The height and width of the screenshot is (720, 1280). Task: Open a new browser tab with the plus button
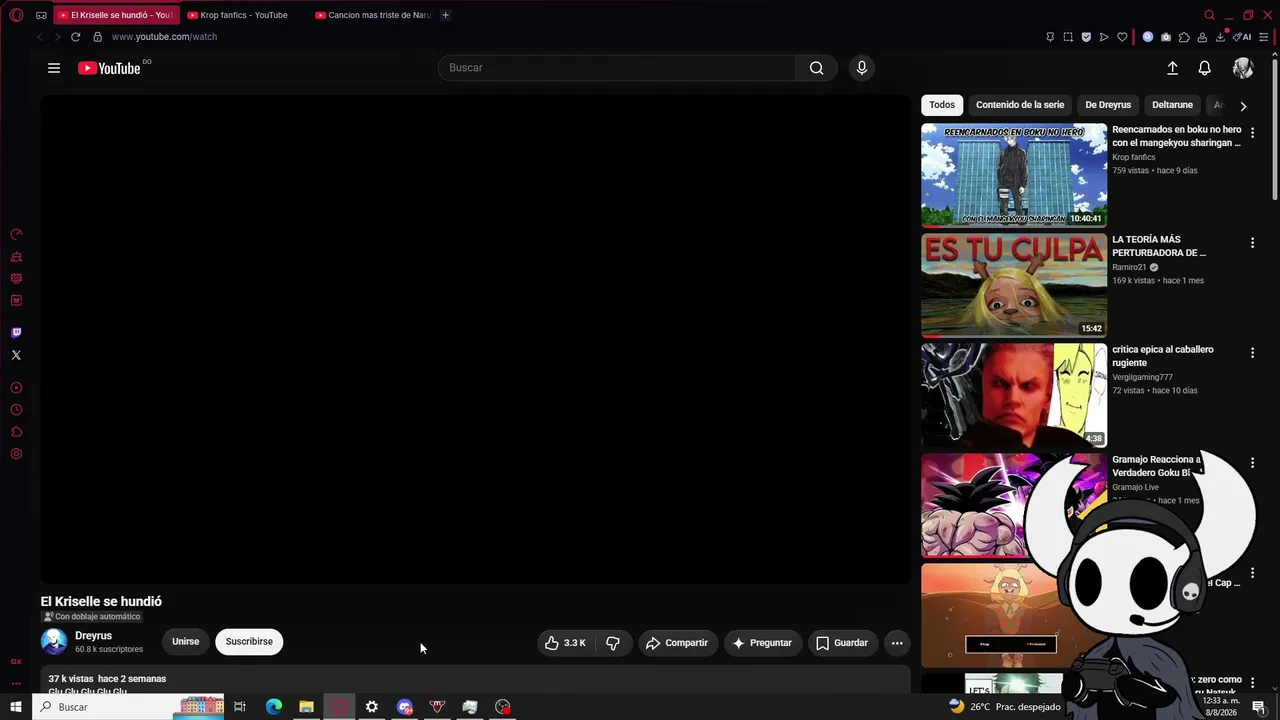(x=446, y=15)
